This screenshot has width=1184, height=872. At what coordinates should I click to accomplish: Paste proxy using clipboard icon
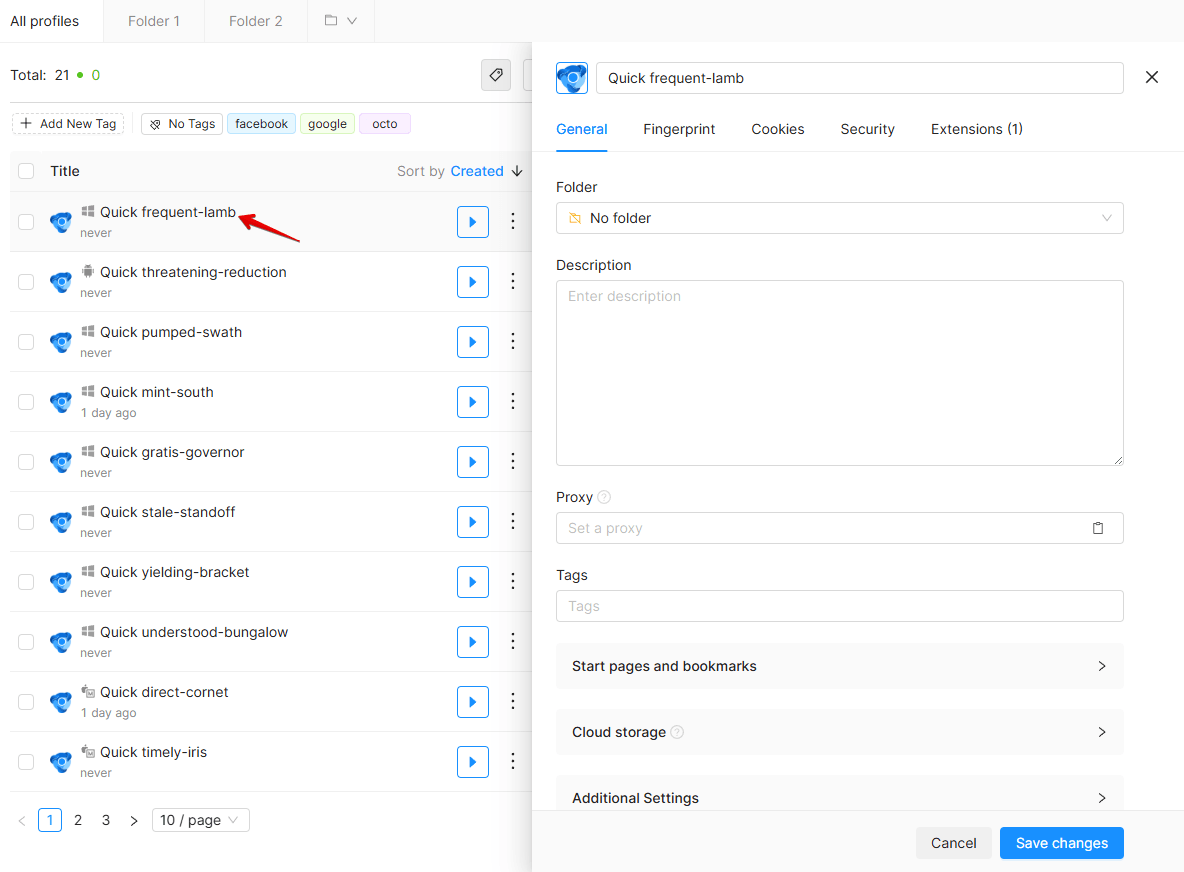click(1098, 528)
